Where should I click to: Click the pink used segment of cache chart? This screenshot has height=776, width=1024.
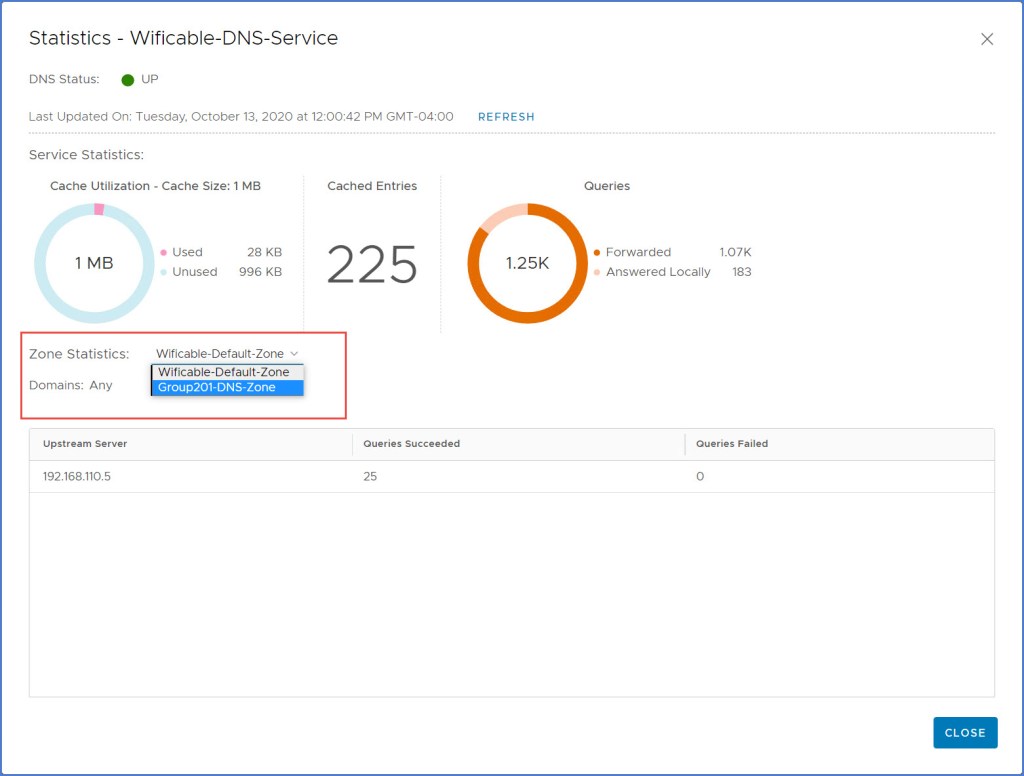(99, 209)
